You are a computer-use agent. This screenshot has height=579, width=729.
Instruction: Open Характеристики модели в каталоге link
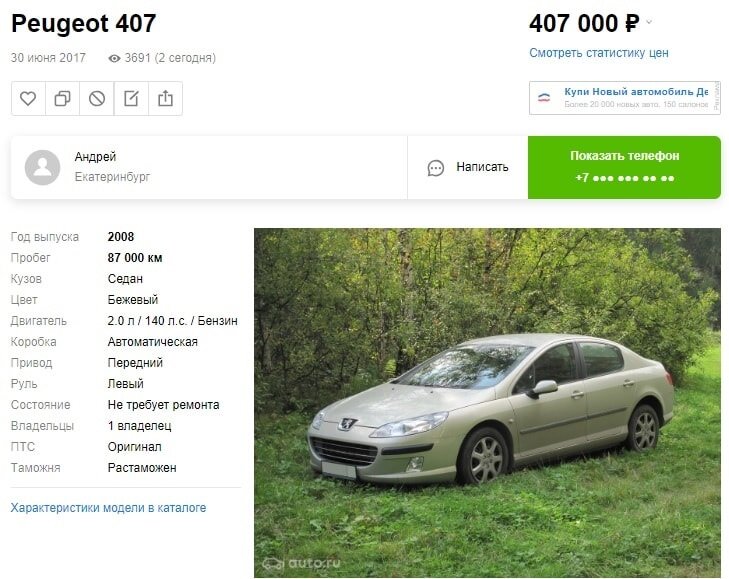pos(108,507)
